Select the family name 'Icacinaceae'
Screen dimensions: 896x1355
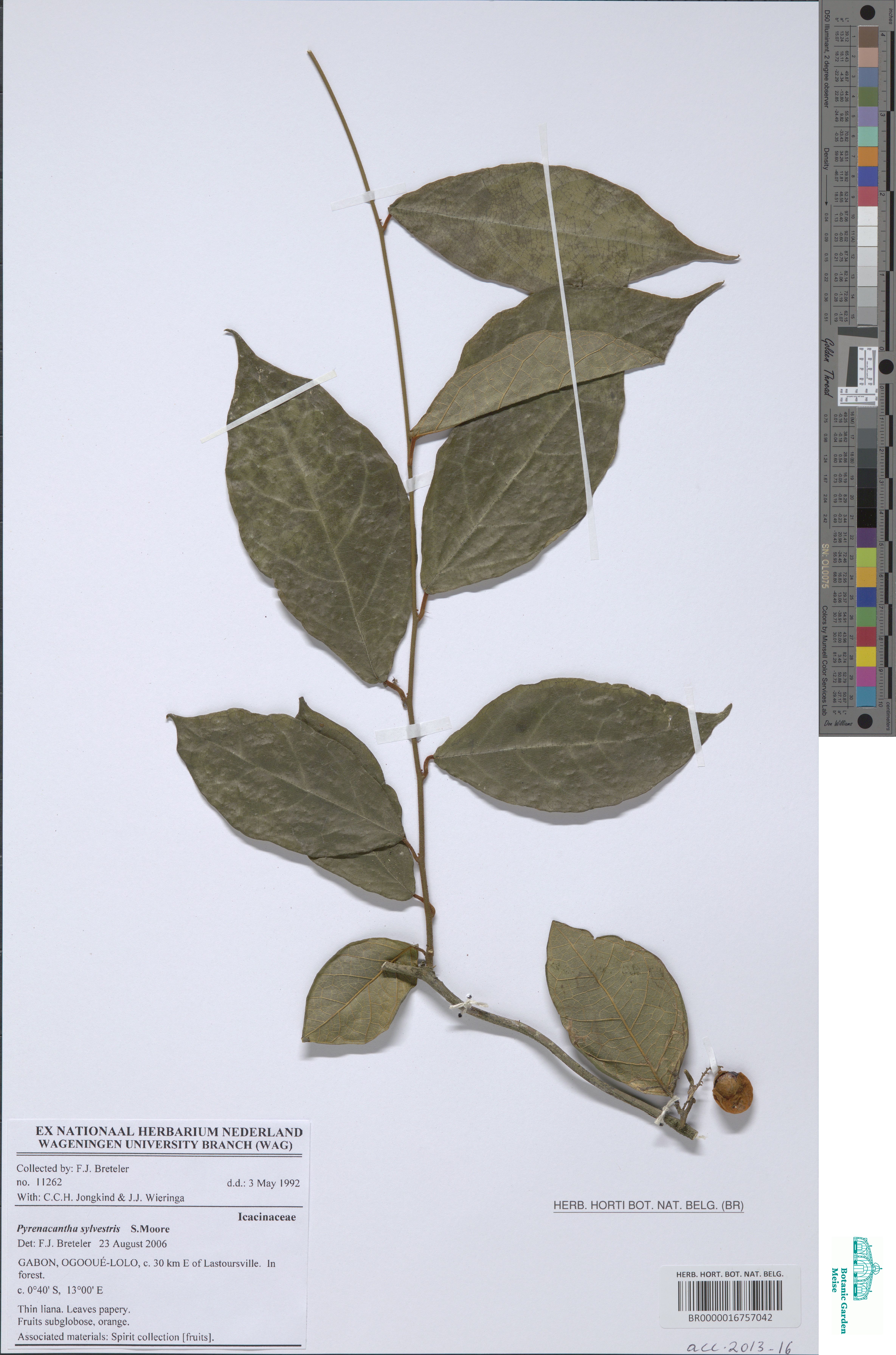[267, 1217]
